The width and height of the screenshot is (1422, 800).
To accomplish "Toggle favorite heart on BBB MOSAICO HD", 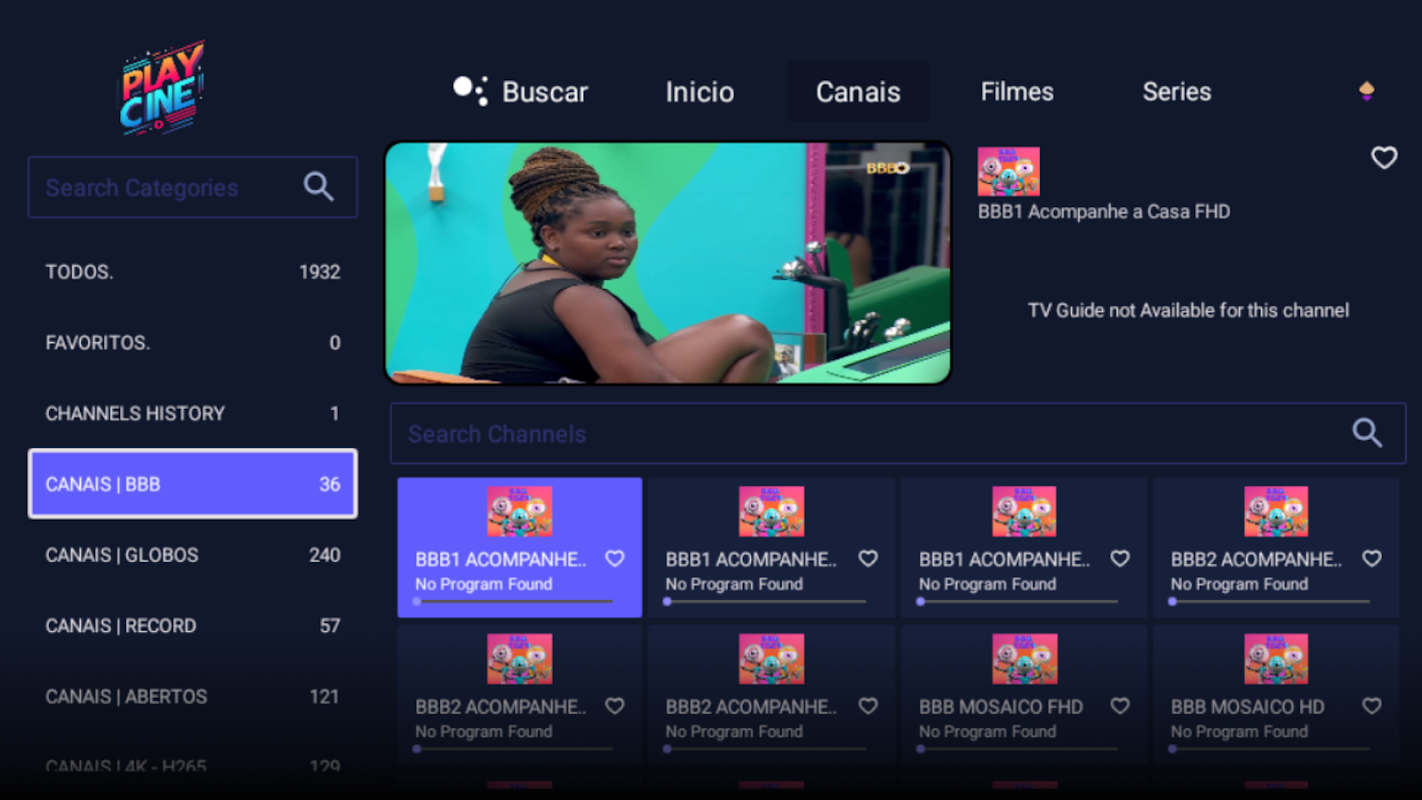I will click(1372, 706).
